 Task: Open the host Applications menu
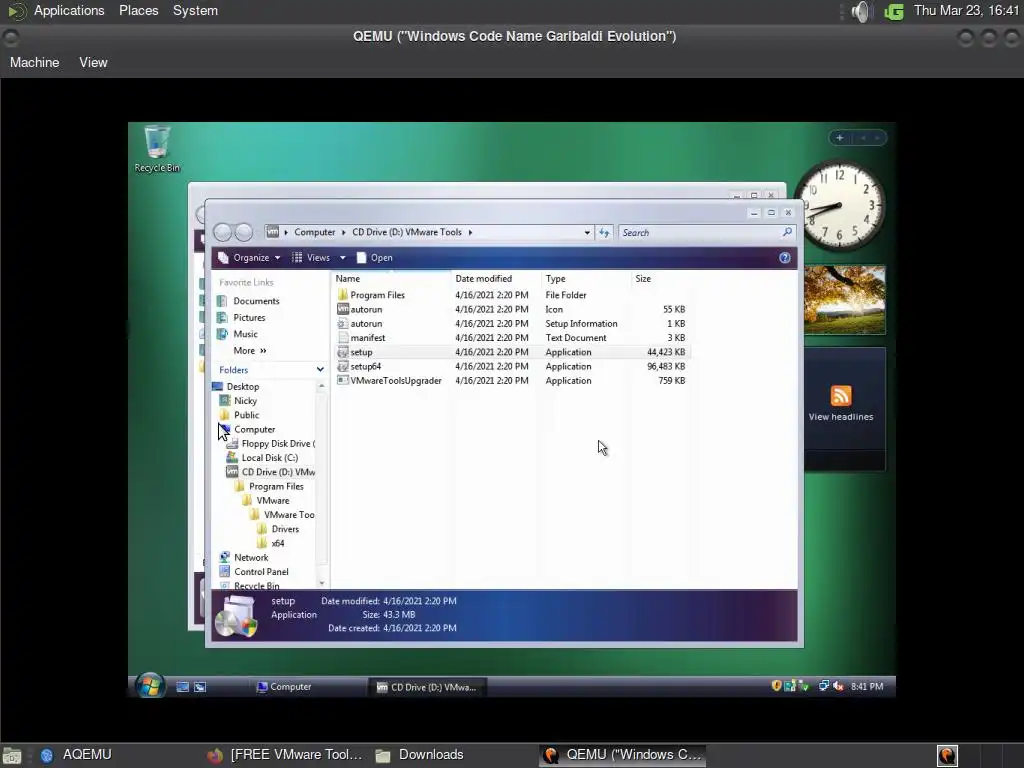click(69, 11)
